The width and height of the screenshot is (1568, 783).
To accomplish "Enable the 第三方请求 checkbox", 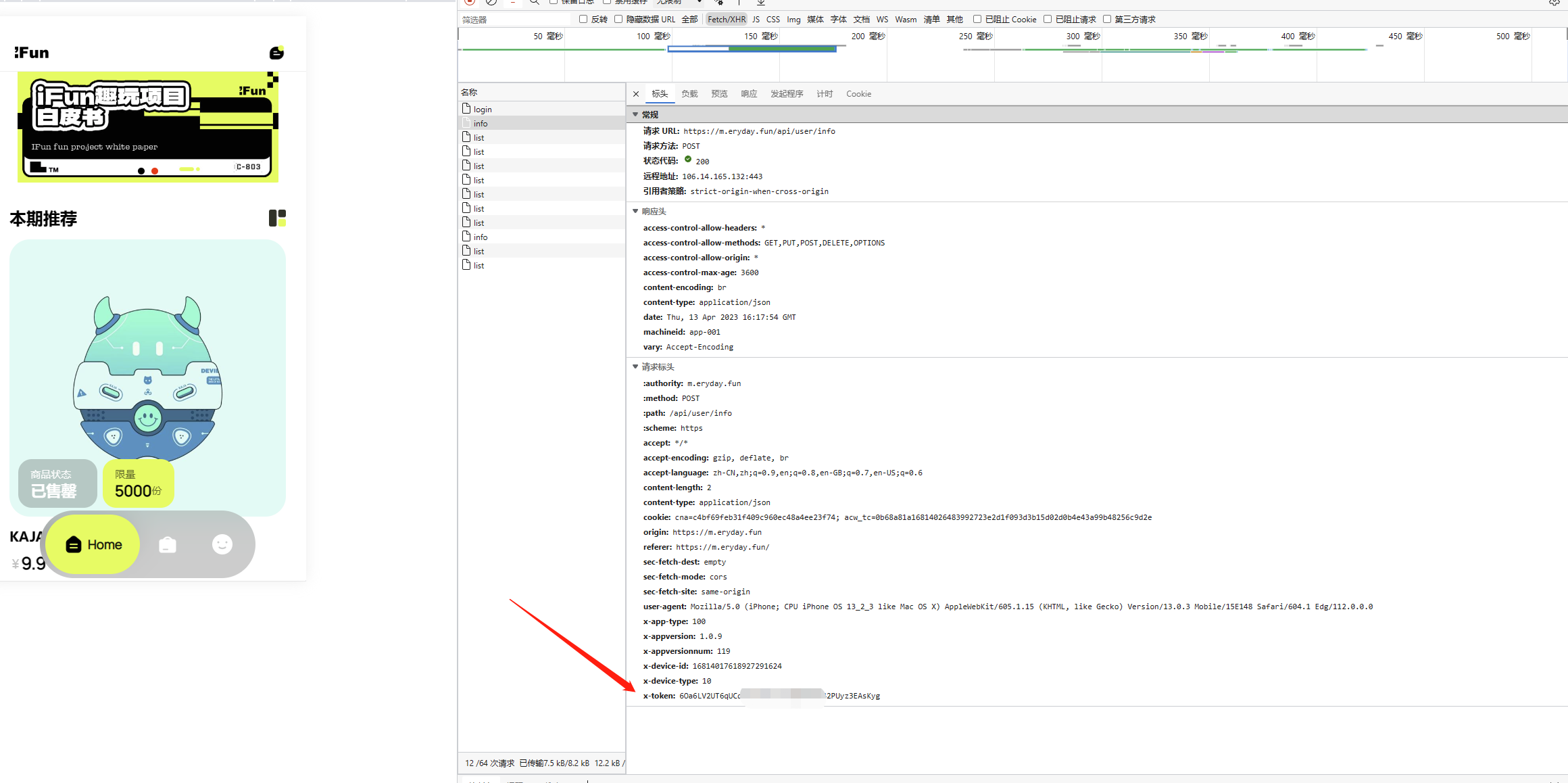I will tap(1107, 19).
